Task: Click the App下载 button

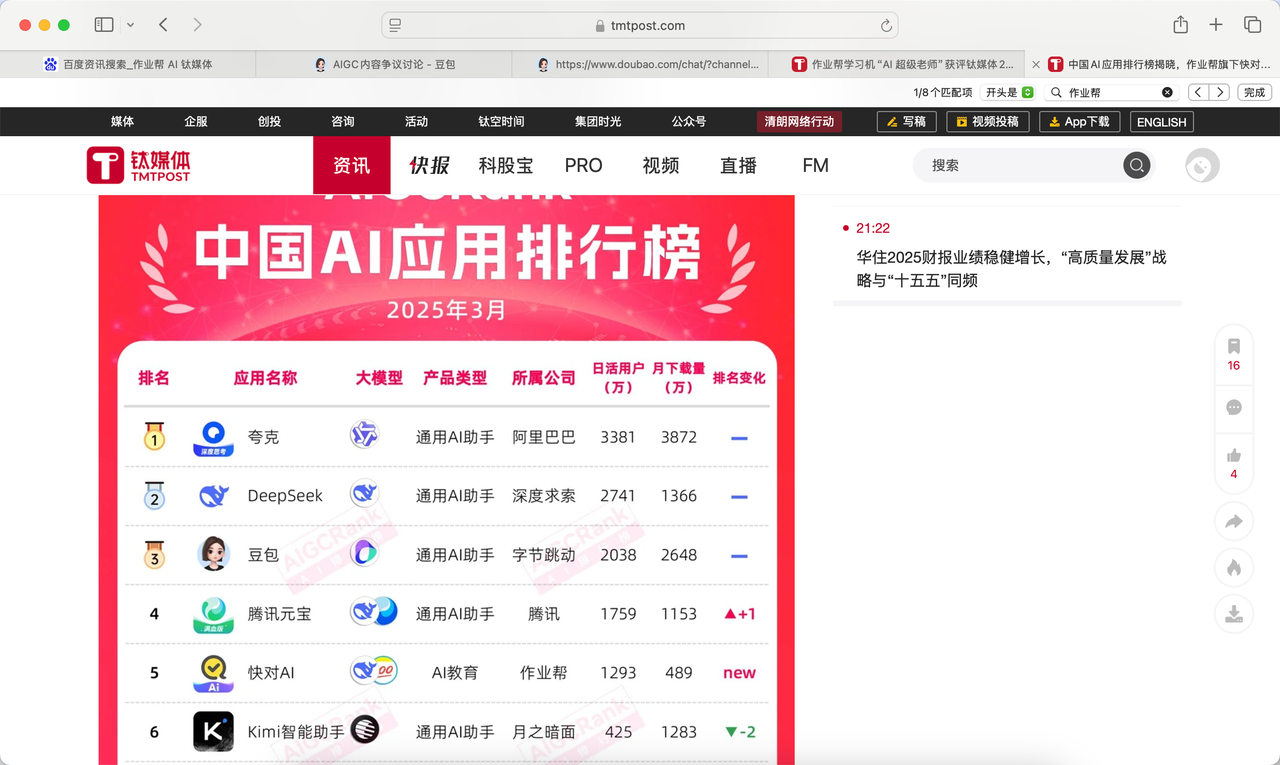Action: (1079, 121)
